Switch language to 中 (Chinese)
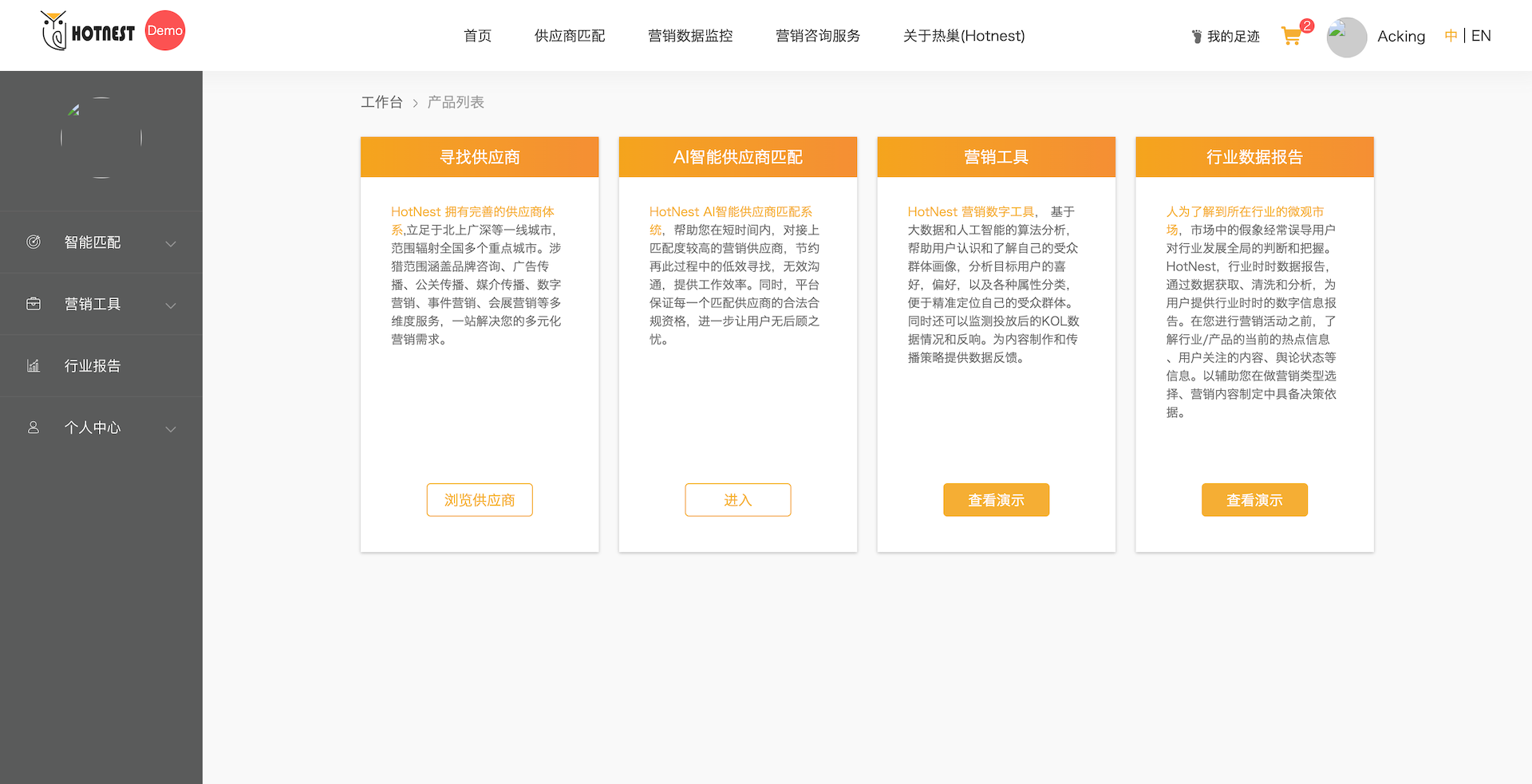The image size is (1532, 784). coord(1451,36)
